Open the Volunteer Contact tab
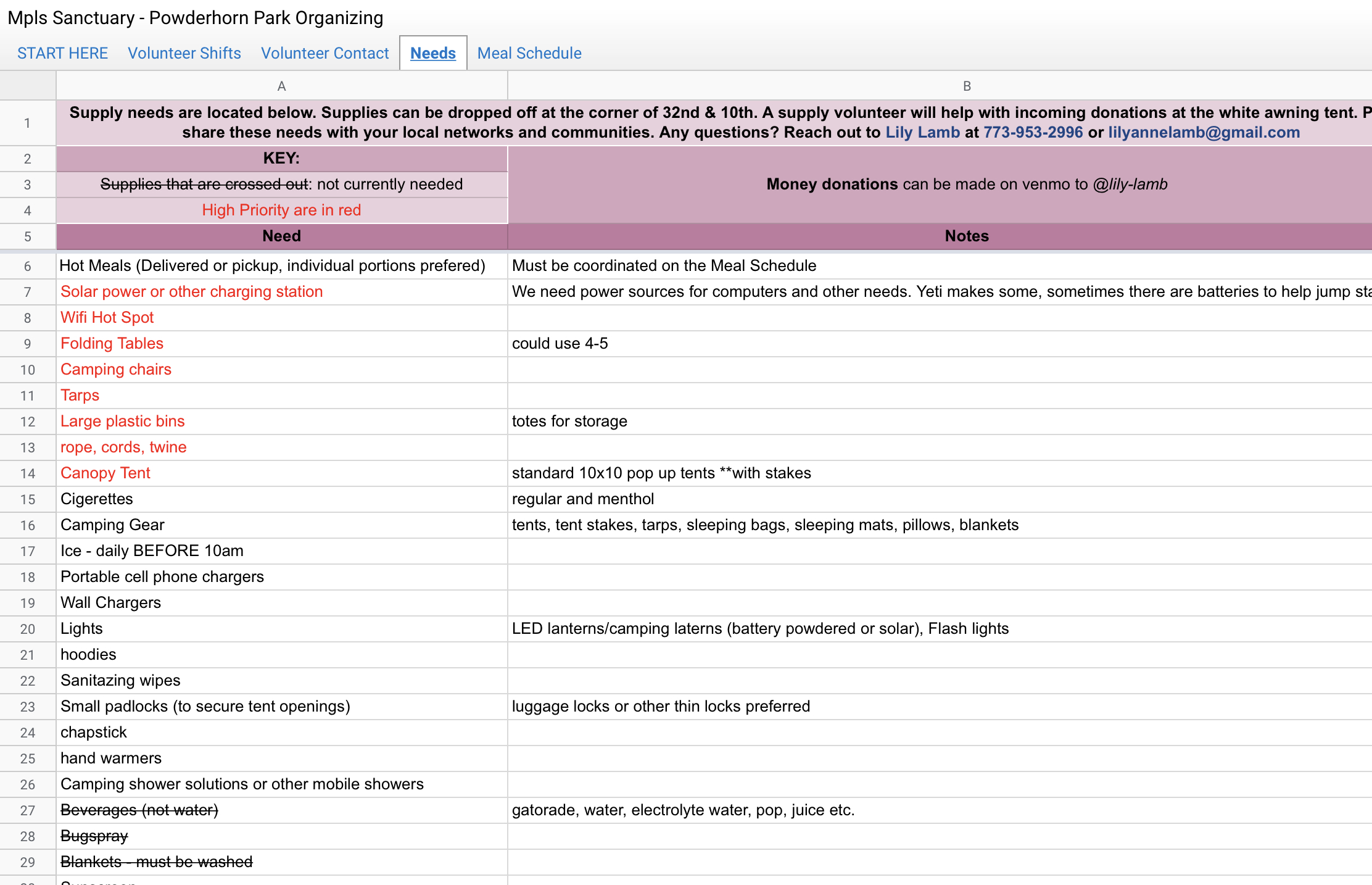1372x885 pixels. 325,53
